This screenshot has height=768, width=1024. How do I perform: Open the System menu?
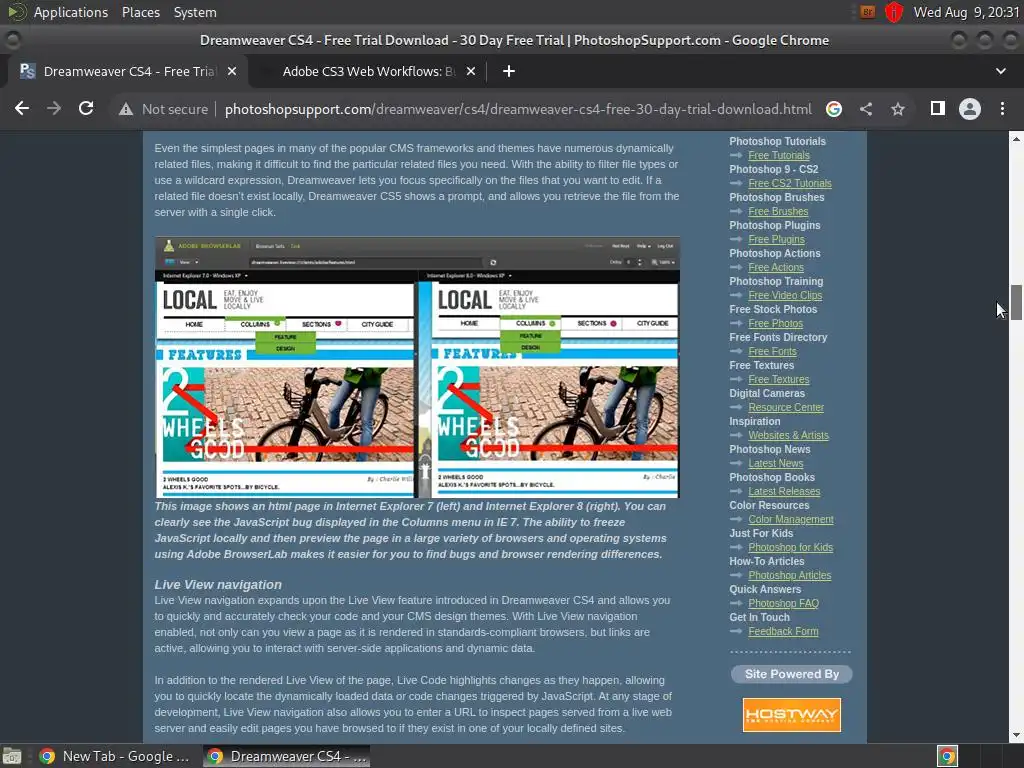click(195, 12)
